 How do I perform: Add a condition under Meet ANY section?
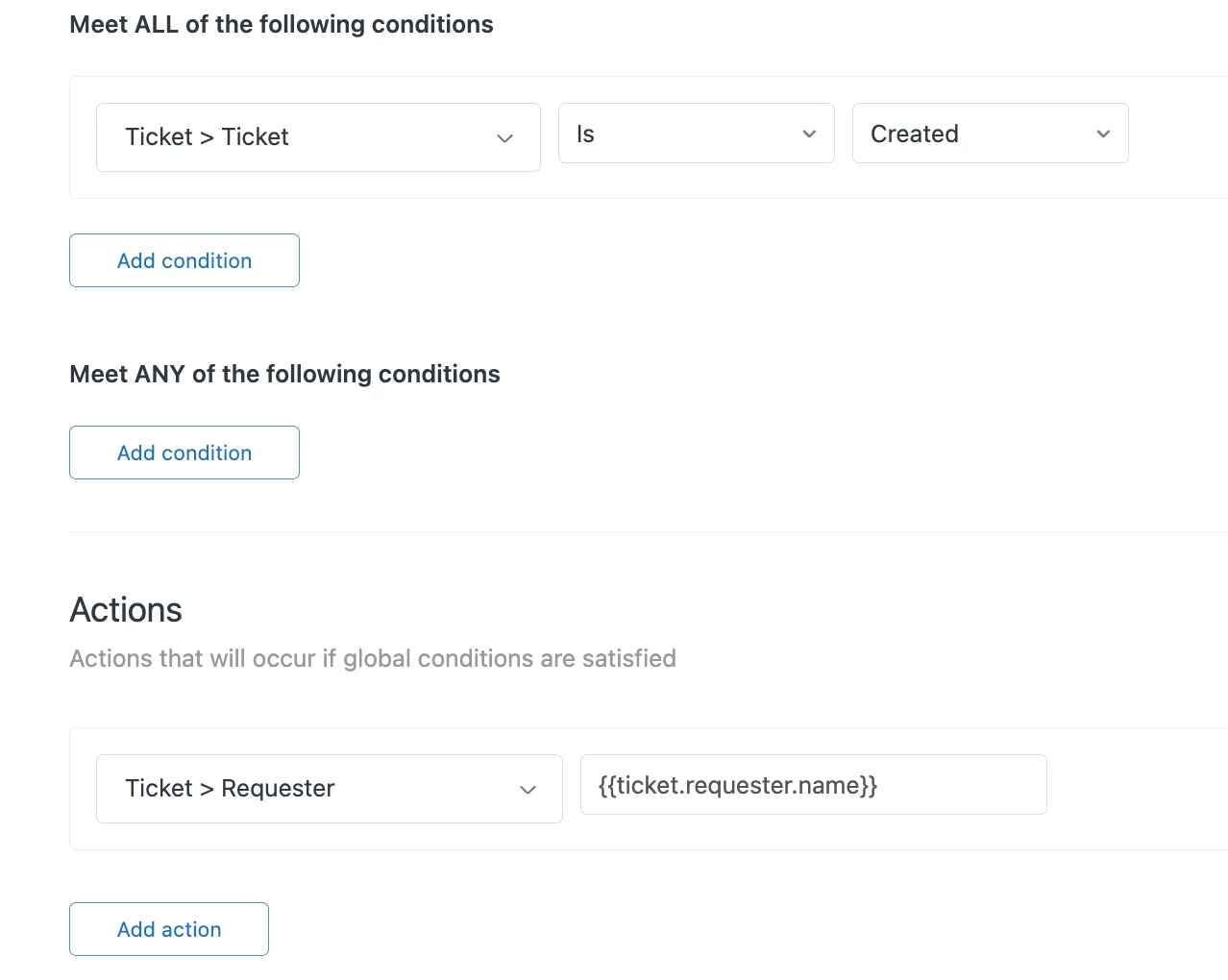[184, 453]
